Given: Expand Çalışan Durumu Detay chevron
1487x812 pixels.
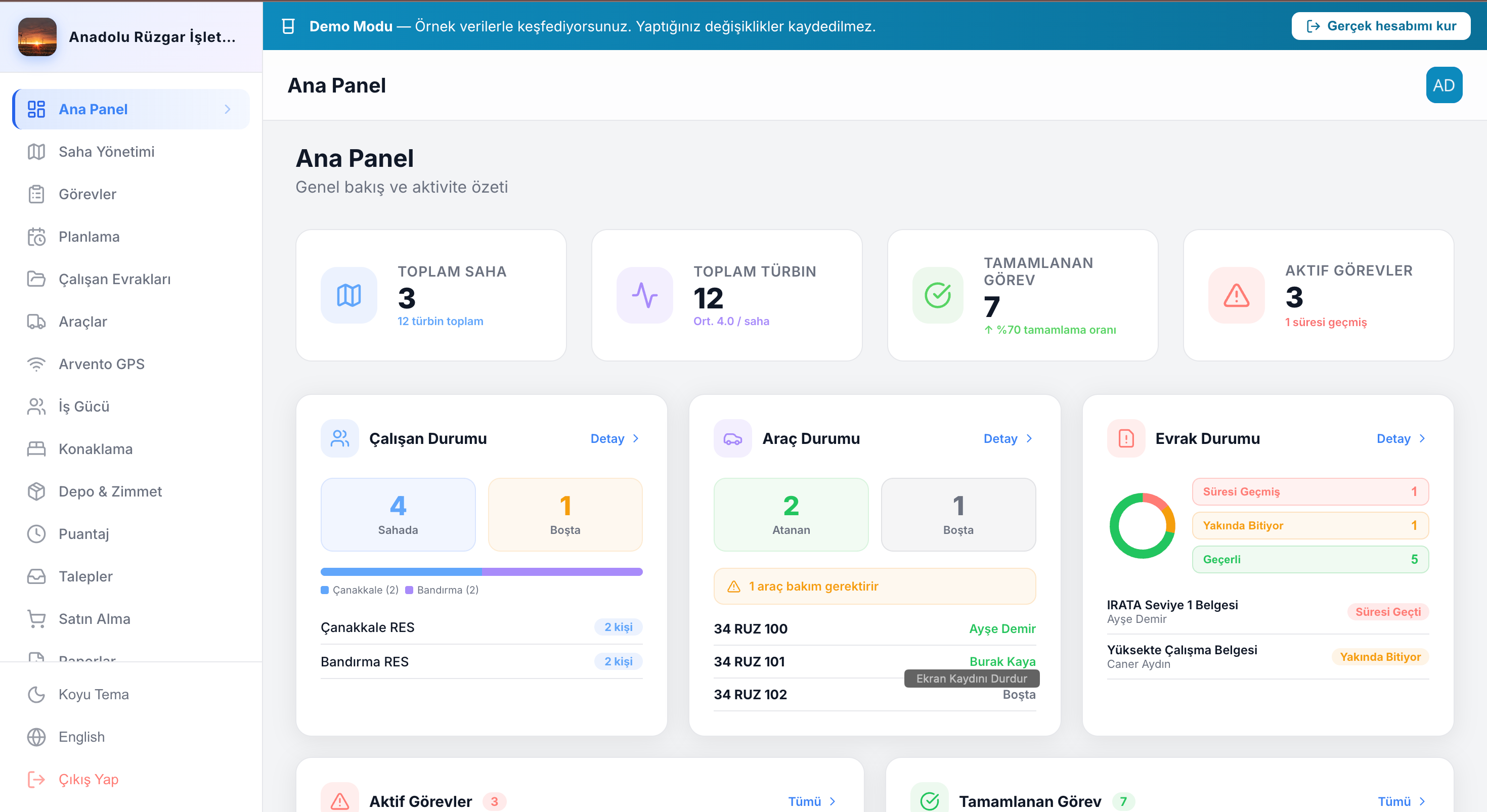Looking at the screenshot, I should coord(636,438).
